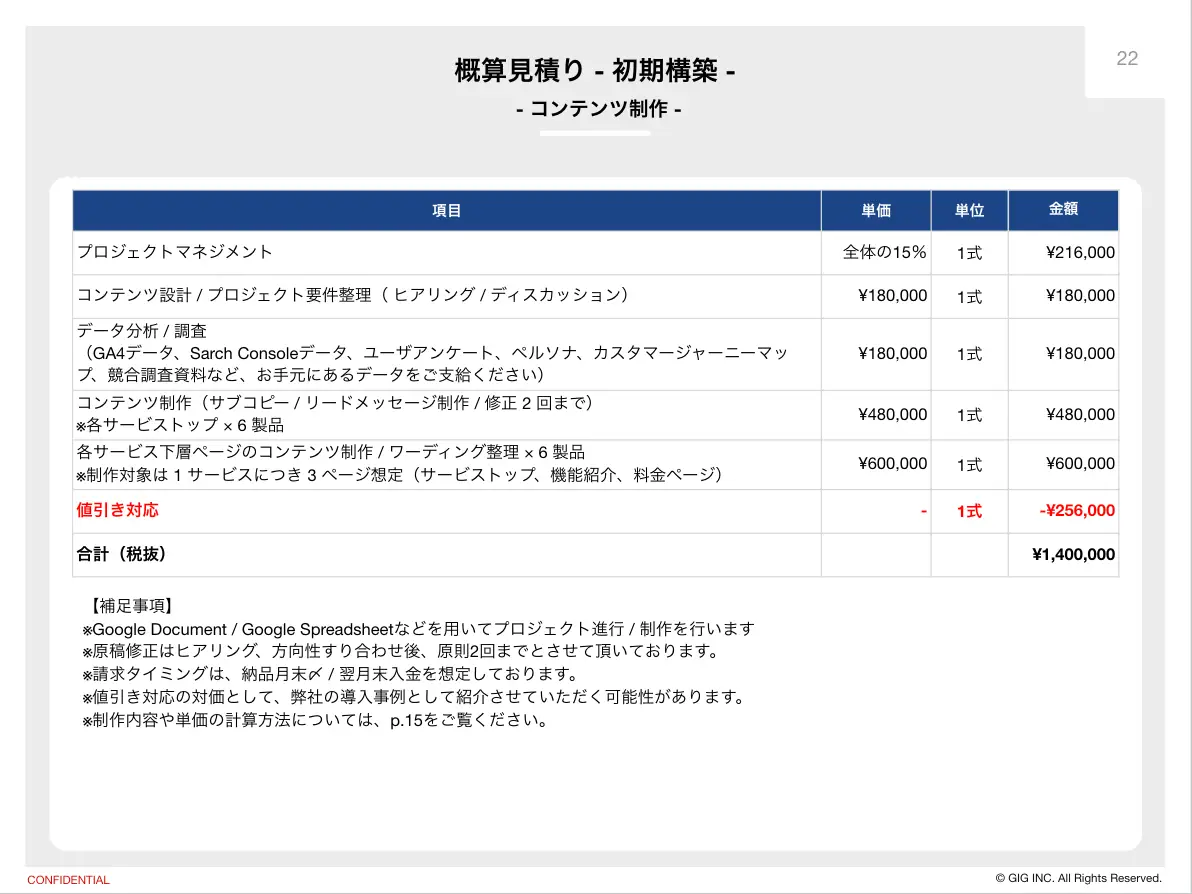This screenshot has width=1192, height=894.
Task: Click the note ※各サービストップ × 6 製品
Action: tap(180, 425)
